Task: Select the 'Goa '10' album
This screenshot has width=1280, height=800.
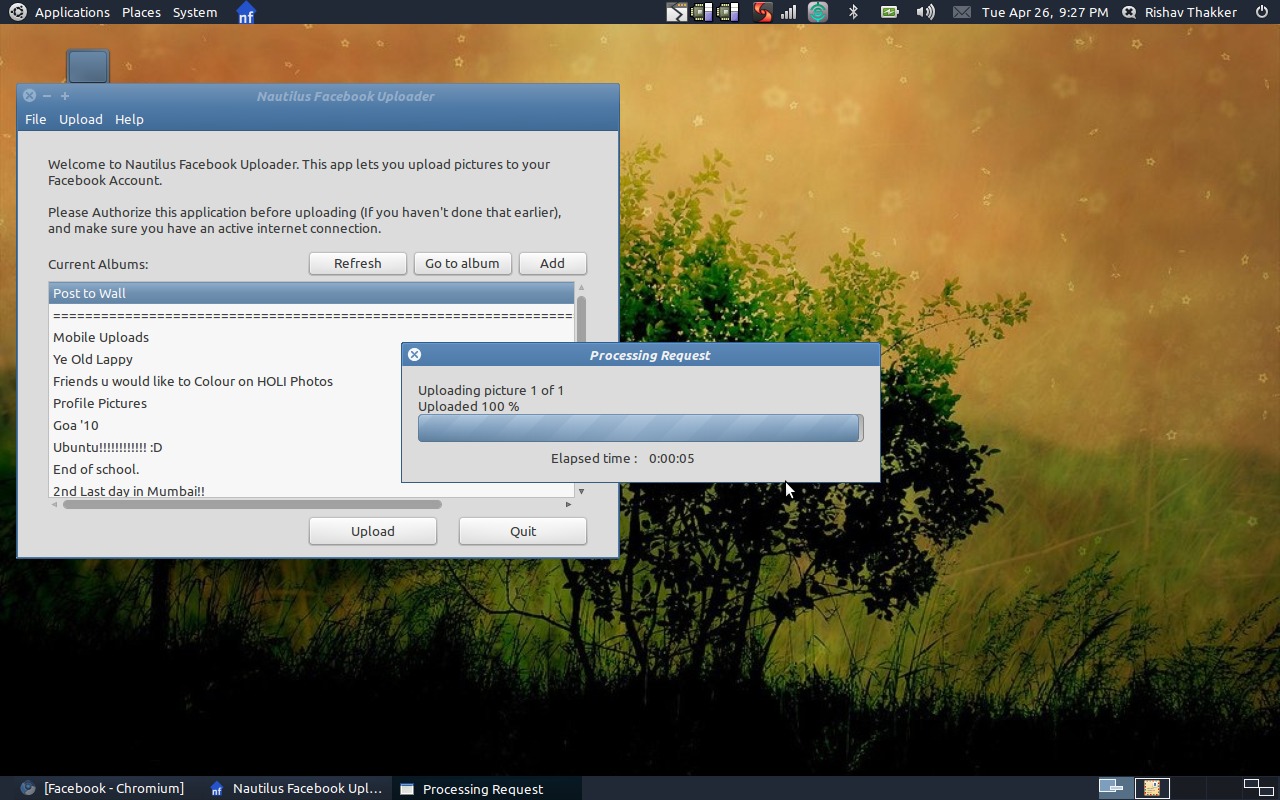Action: [x=312, y=425]
